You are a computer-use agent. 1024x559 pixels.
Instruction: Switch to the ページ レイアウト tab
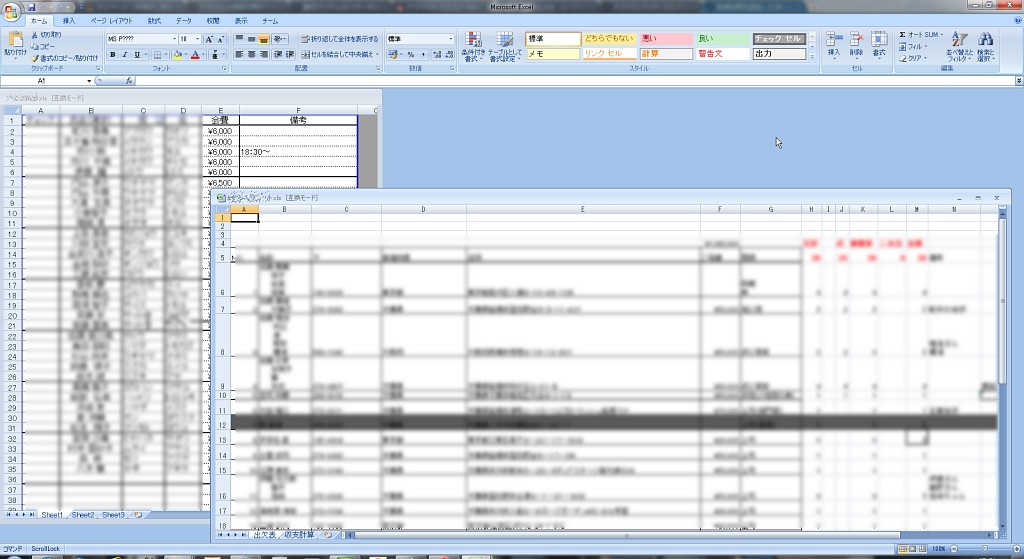point(112,21)
